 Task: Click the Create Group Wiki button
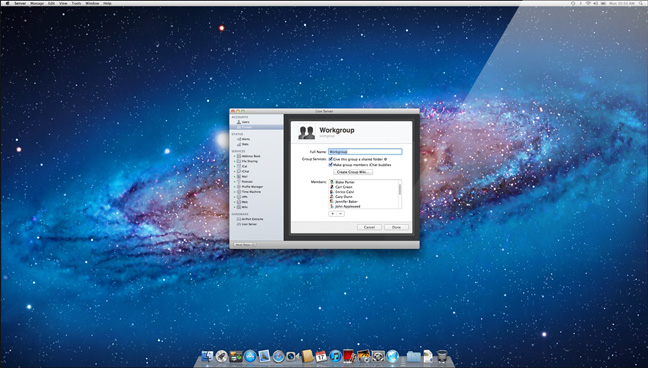(353, 172)
